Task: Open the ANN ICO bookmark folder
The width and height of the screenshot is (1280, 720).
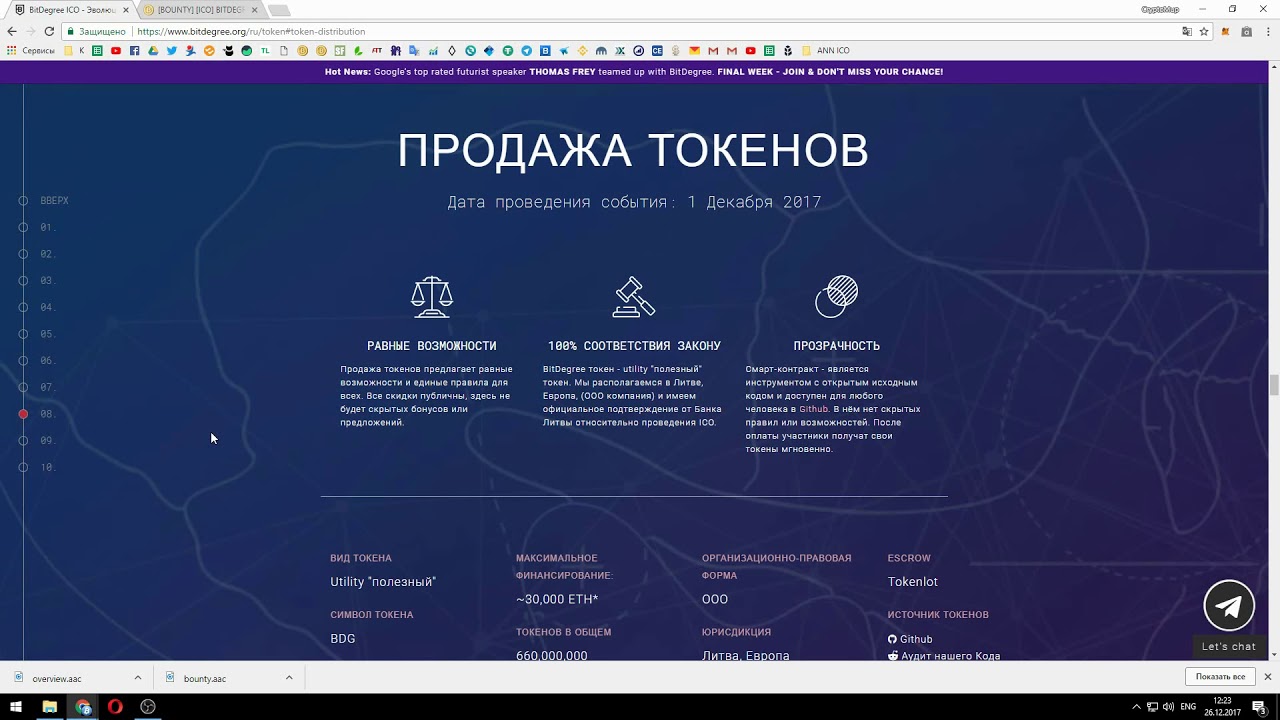Action: [x=826, y=50]
